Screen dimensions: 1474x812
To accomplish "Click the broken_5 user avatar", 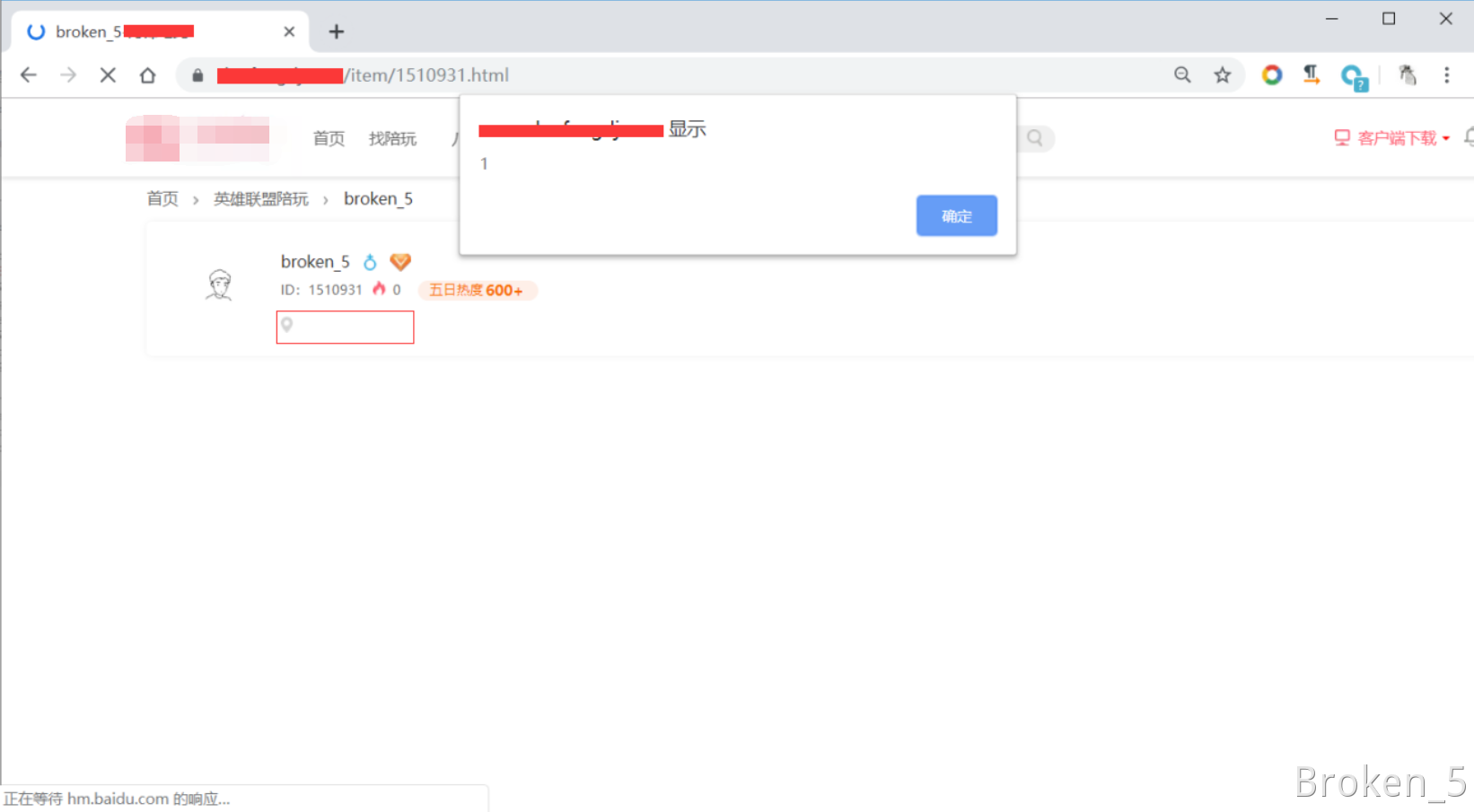I will pos(219,285).
